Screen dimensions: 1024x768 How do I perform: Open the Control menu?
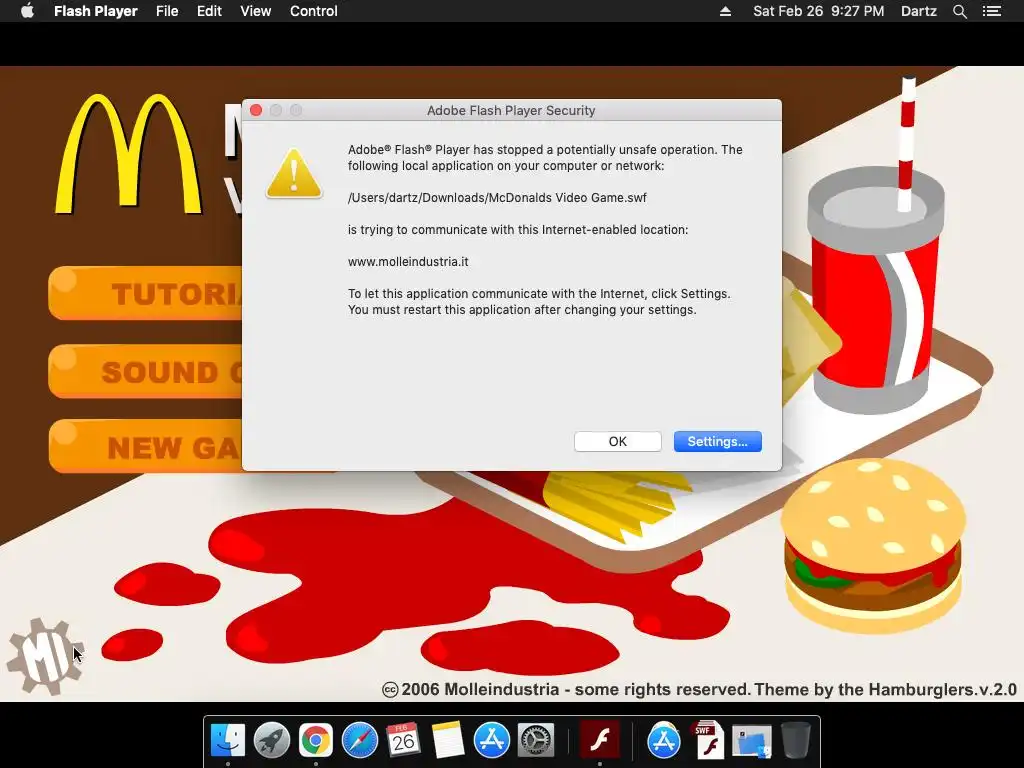(313, 11)
